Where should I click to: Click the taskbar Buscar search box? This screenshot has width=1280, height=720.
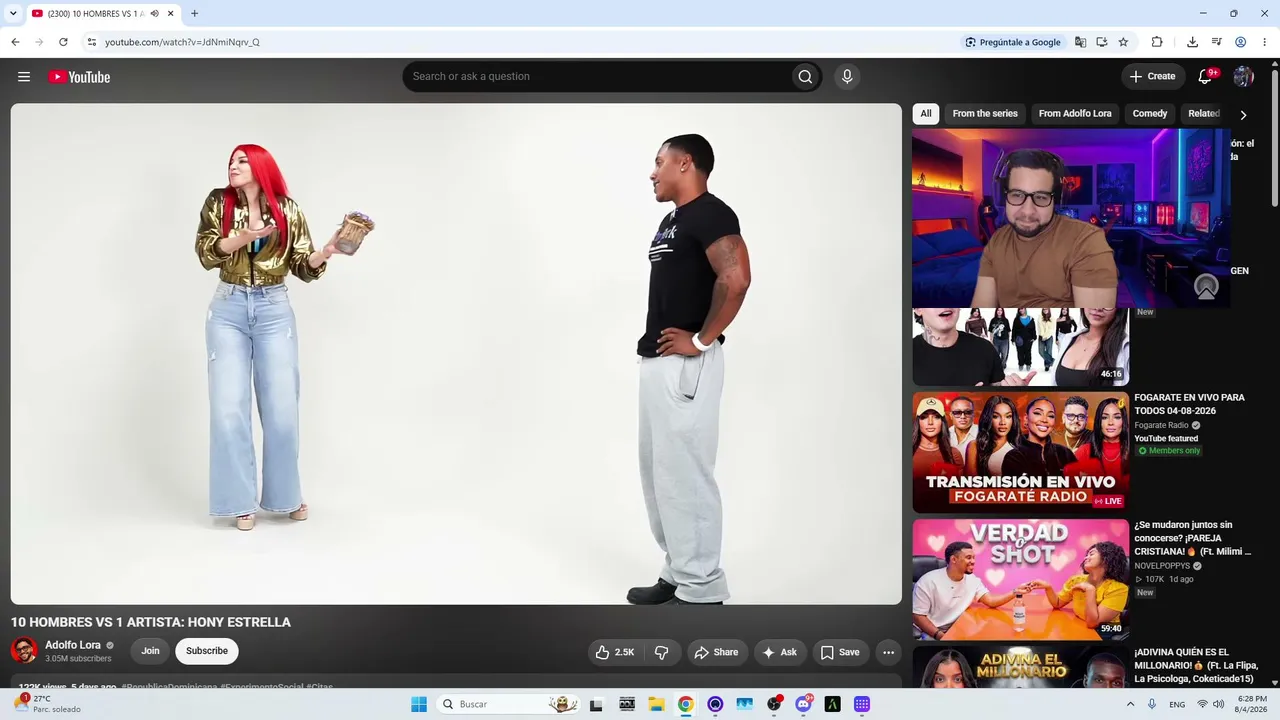510,704
